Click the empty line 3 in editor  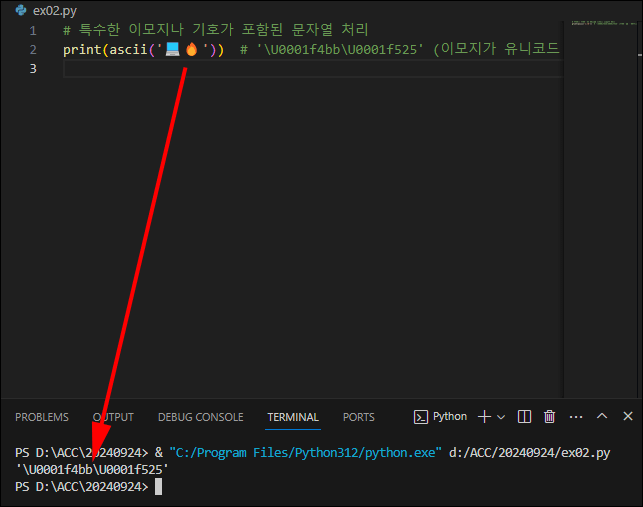point(313,69)
